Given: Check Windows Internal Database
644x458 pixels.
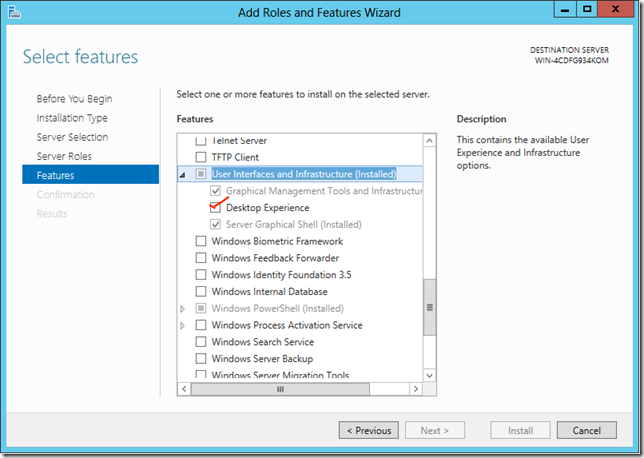Looking at the screenshot, I should coord(201,292).
